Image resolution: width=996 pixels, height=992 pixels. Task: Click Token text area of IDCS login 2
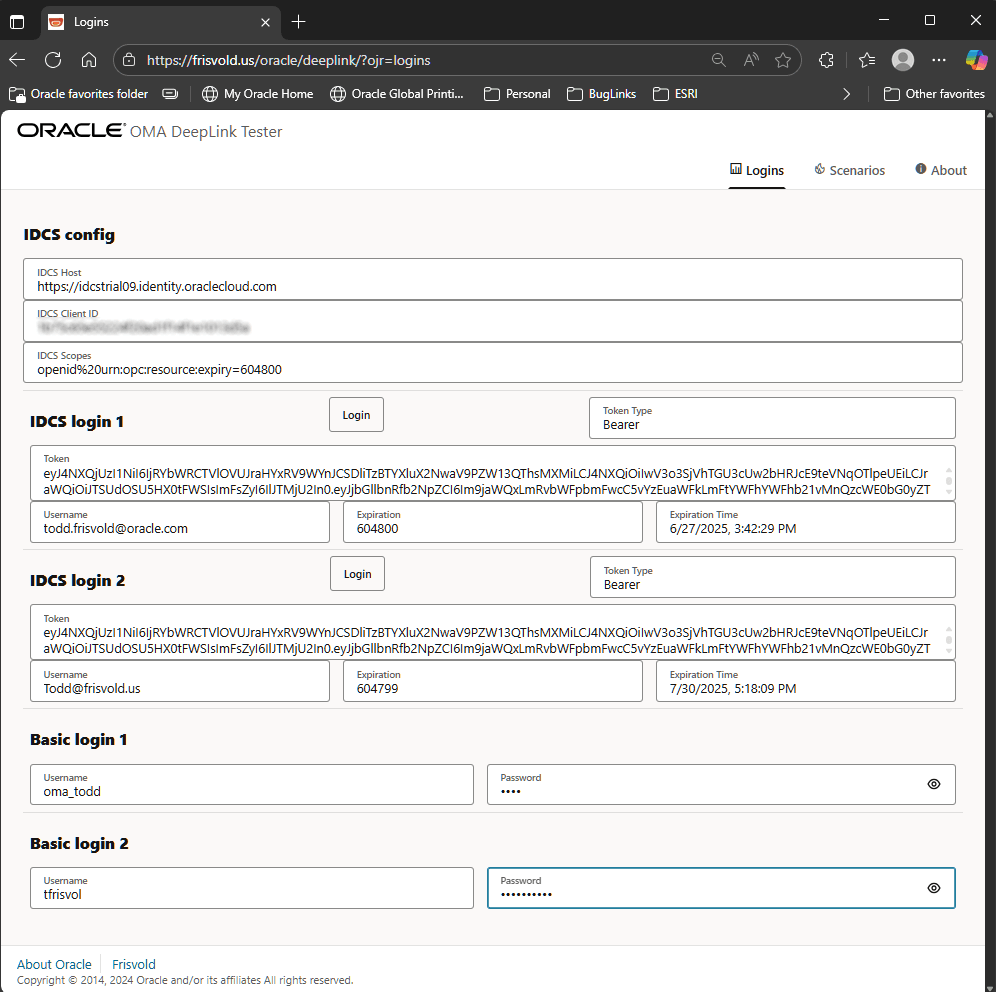coord(493,633)
